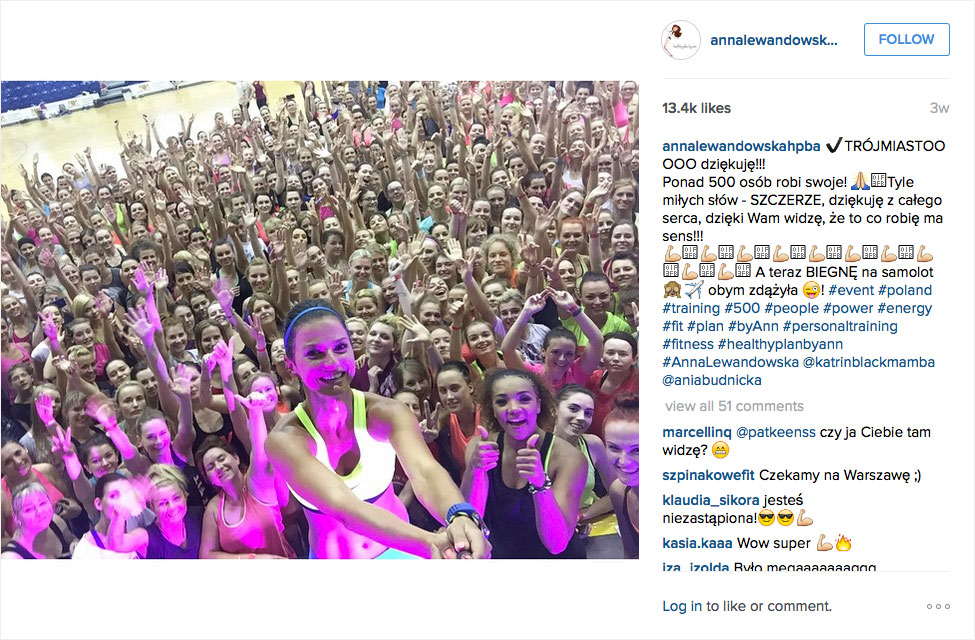The height and width of the screenshot is (640, 975).
Task: Open commenter szpinakowefit's profile
Action: [708, 475]
